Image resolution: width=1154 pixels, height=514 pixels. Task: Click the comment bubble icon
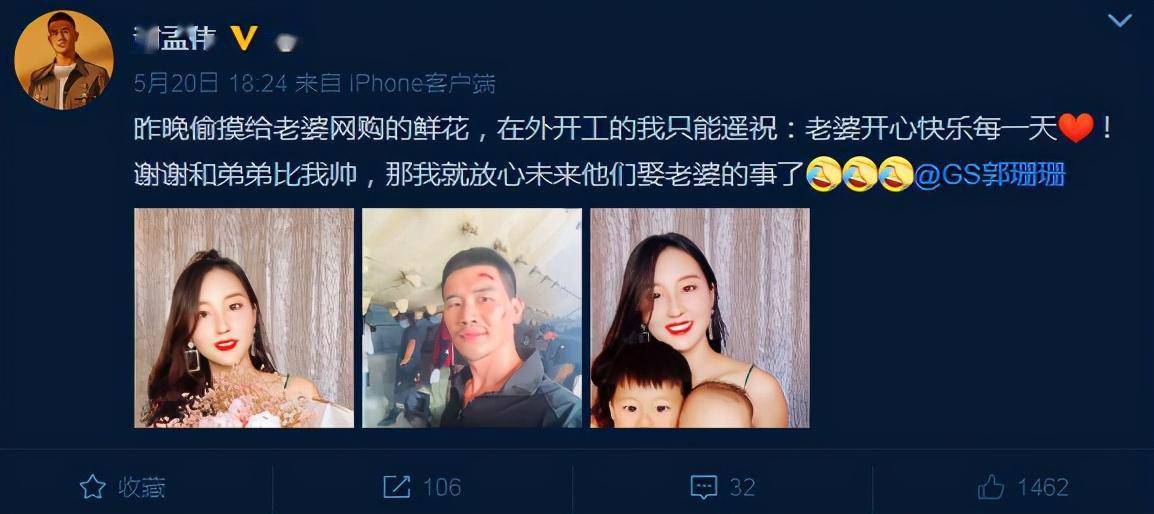(704, 487)
